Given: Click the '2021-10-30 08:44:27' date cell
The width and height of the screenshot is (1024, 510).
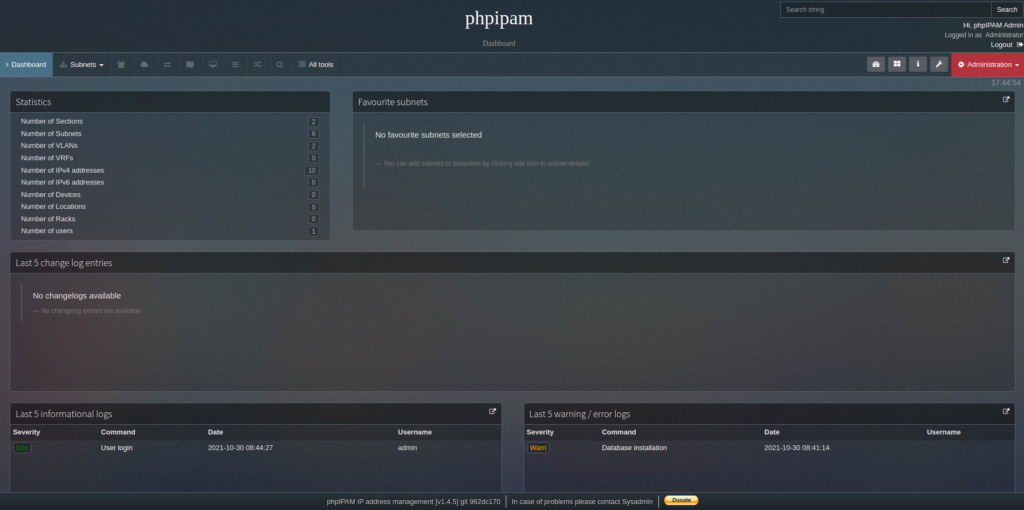Looking at the screenshot, I should point(240,448).
